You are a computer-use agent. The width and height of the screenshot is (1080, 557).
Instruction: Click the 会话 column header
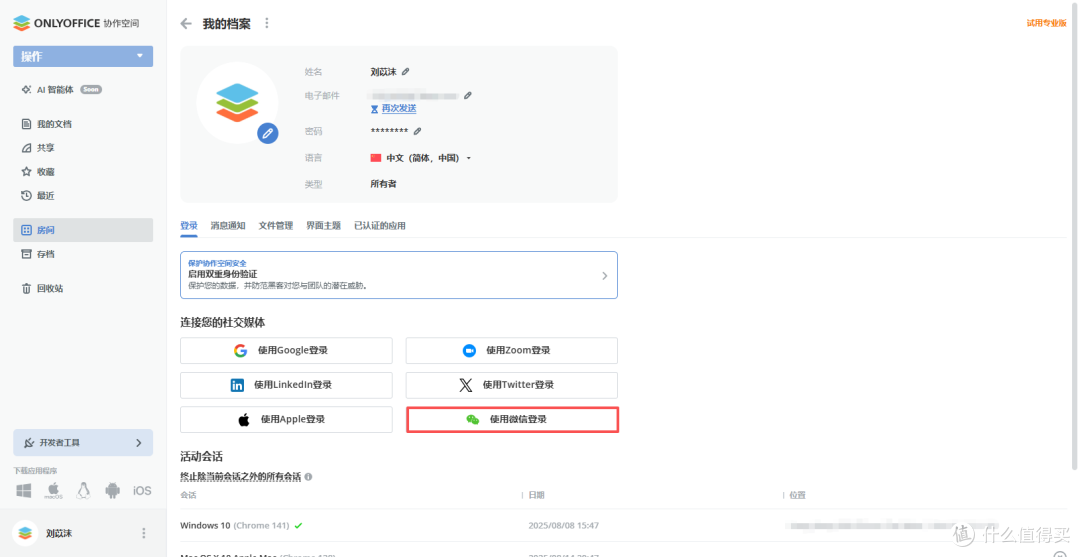pos(188,495)
